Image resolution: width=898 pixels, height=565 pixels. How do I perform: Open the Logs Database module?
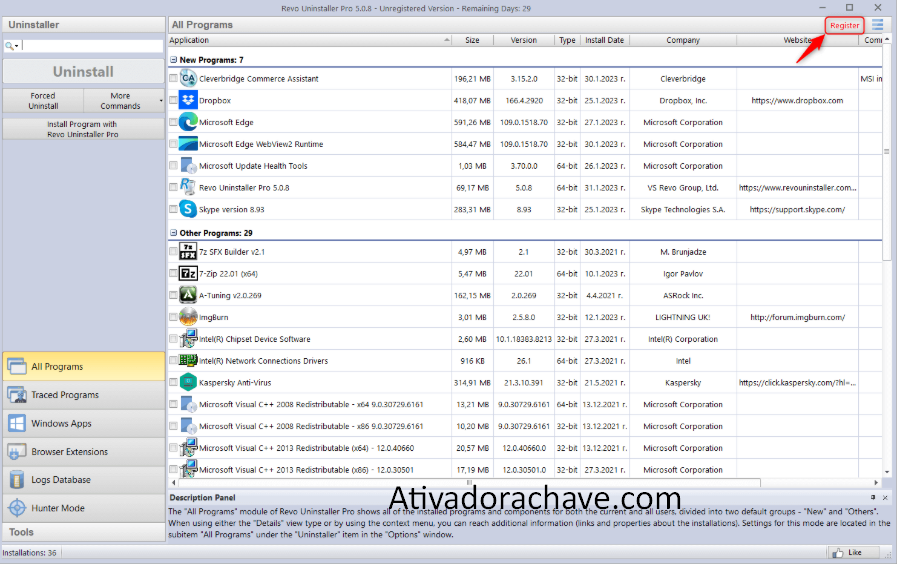point(84,480)
